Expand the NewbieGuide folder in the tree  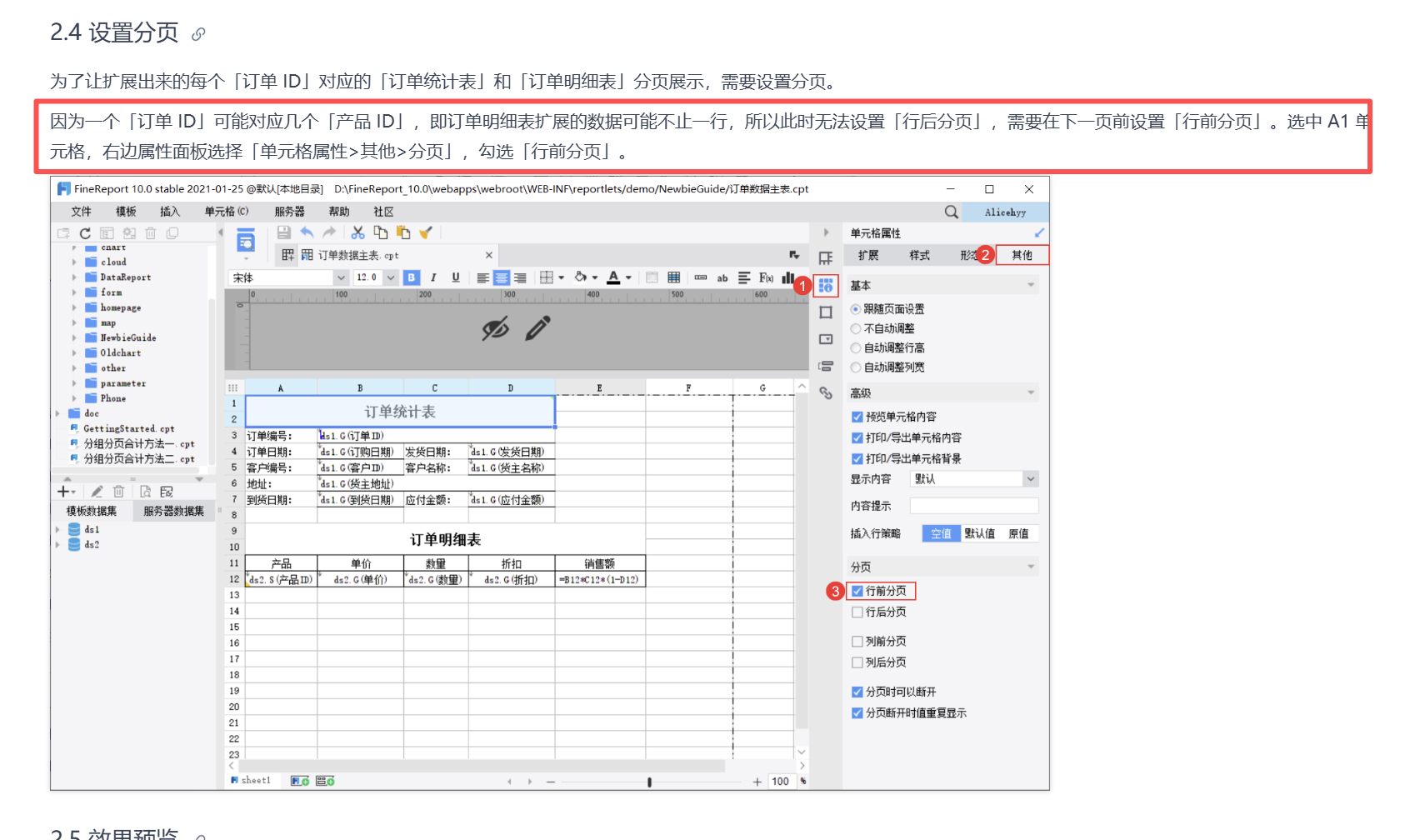(x=74, y=337)
